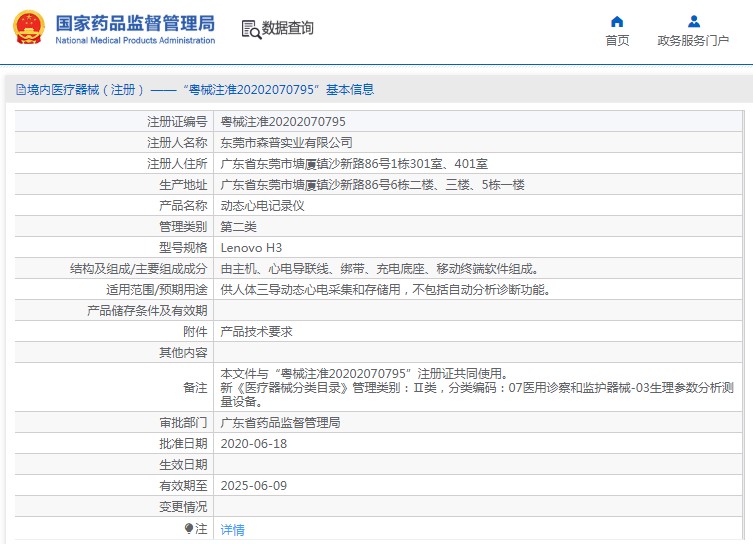Viewport: 753px width, 544px height.
Task: Click the 数据查询 header text
Action: pos(288,29)
